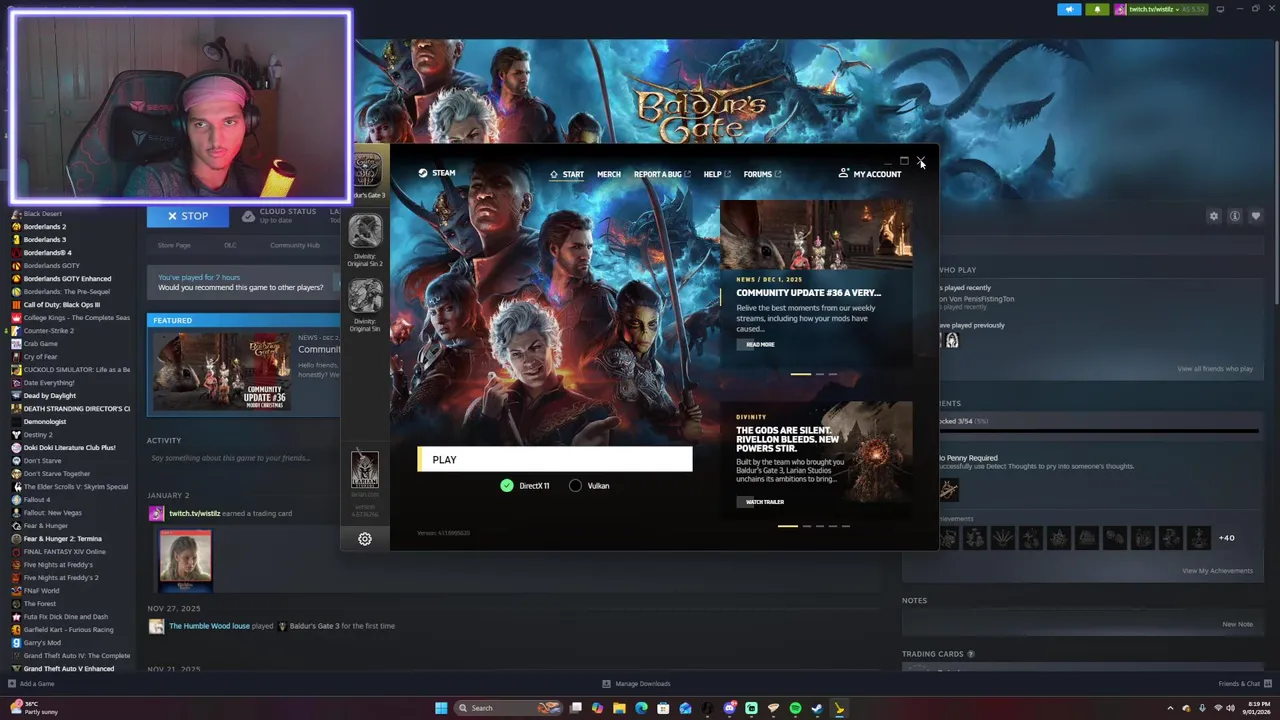Click the first locked achievement icon
The image size is (1280, 720).
point(948,538)
